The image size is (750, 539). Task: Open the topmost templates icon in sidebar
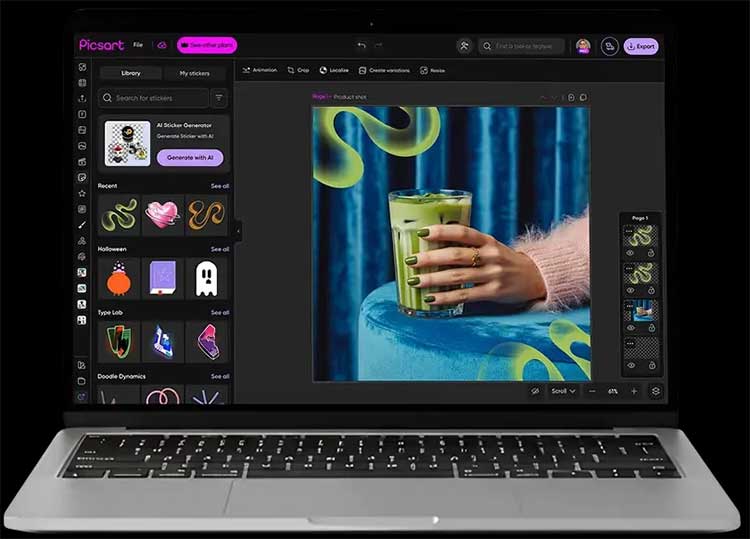[82, 67]
